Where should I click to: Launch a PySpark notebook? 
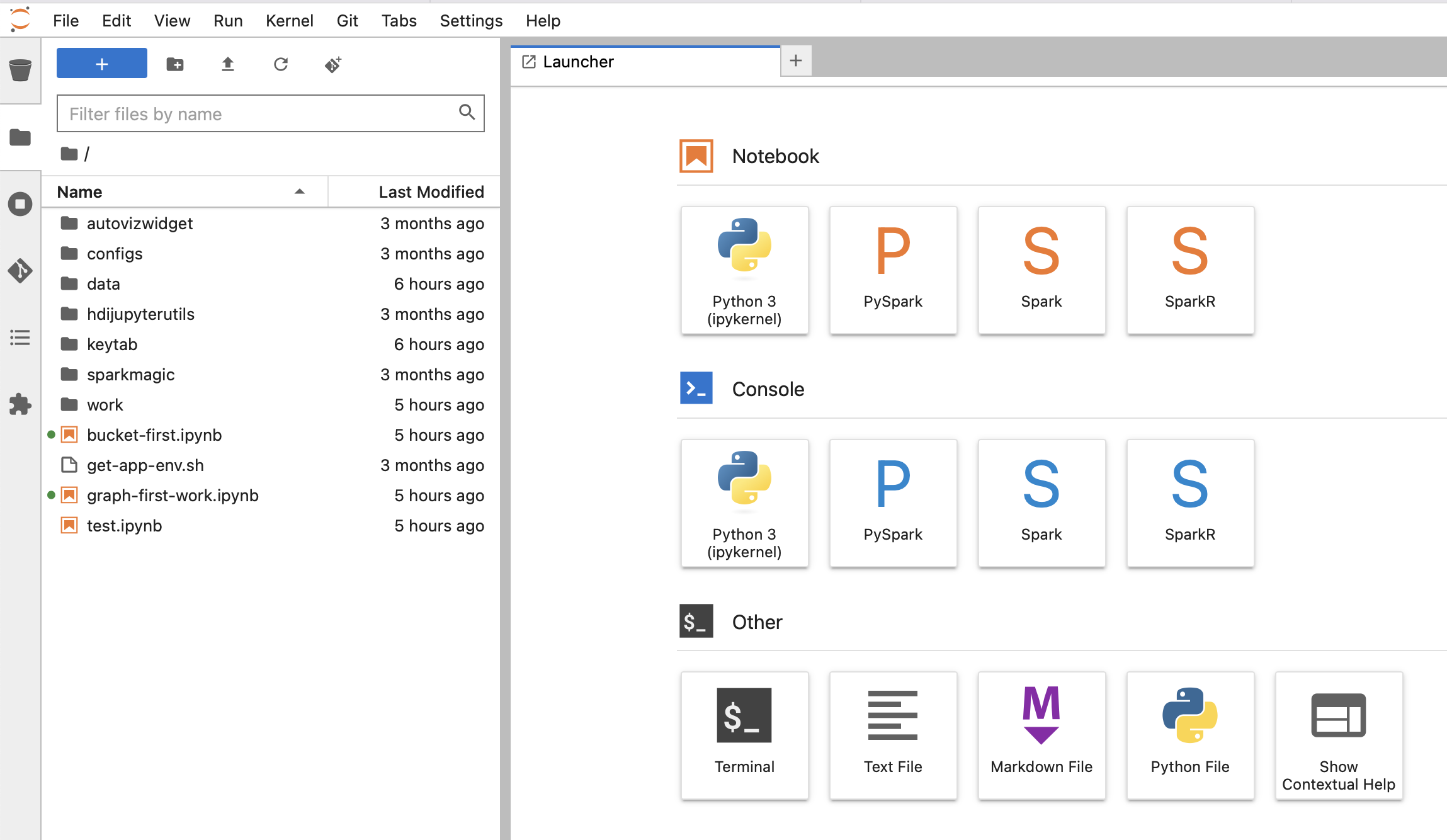[x=893, y=270]
